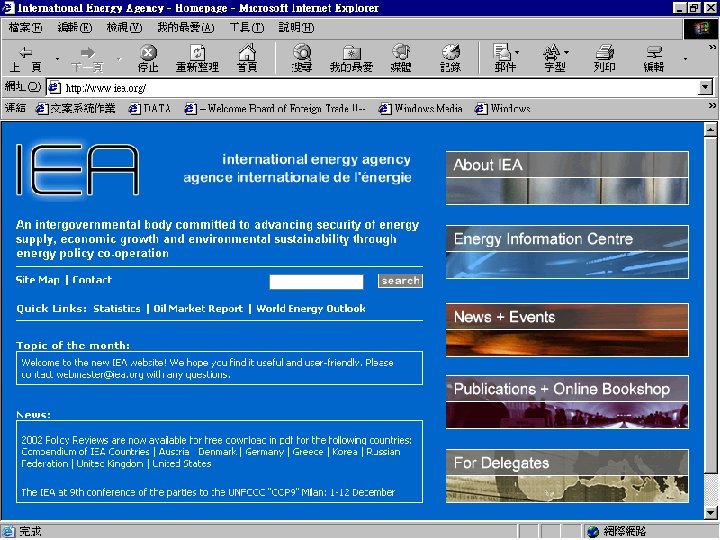The image size is (720, 540).
Task: Open the Search toolbar icon
Action: [302, 58]
